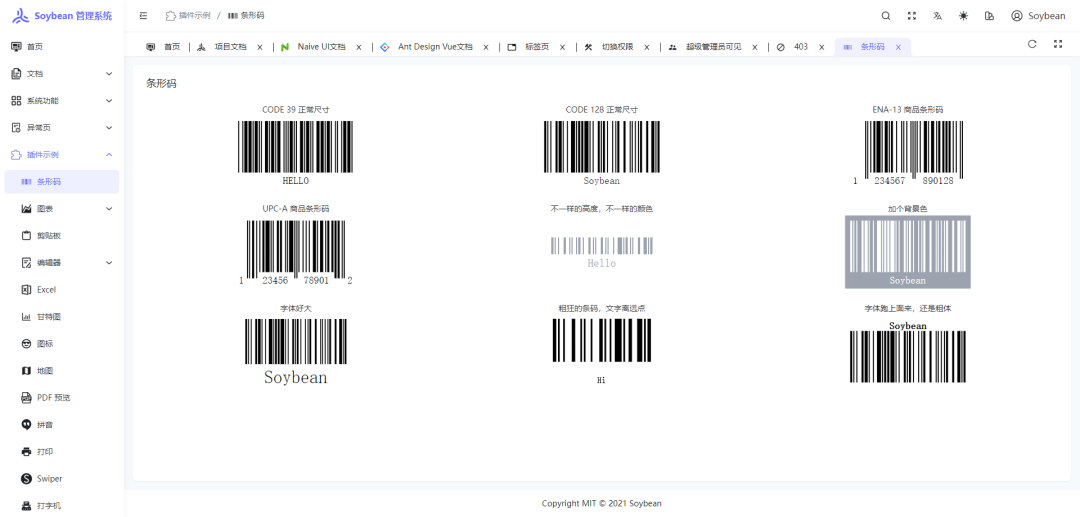
Task: Open the Swiper sidebar item
Action: [x=62, y=478]
